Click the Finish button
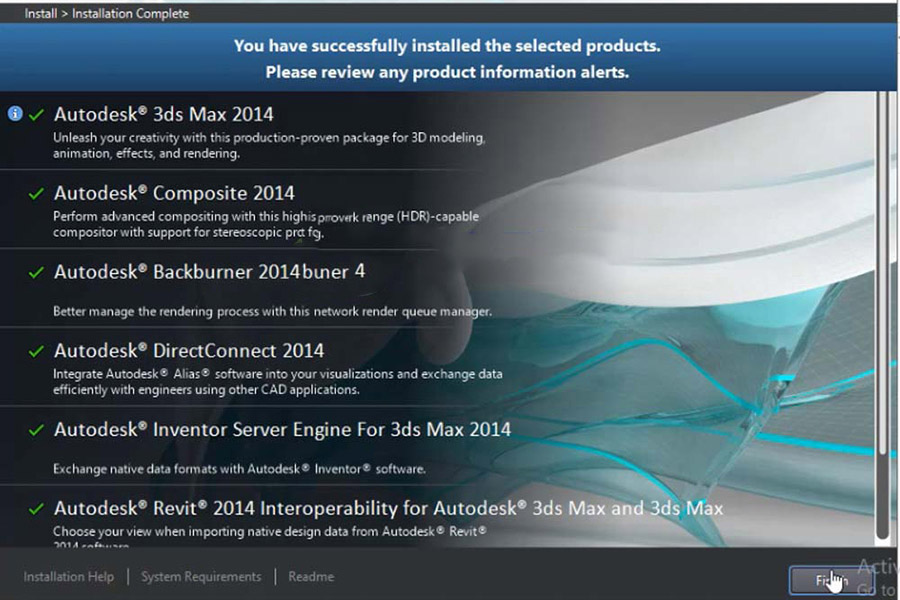Viewport: 900px width, 600px height. (x=831, y=580)
